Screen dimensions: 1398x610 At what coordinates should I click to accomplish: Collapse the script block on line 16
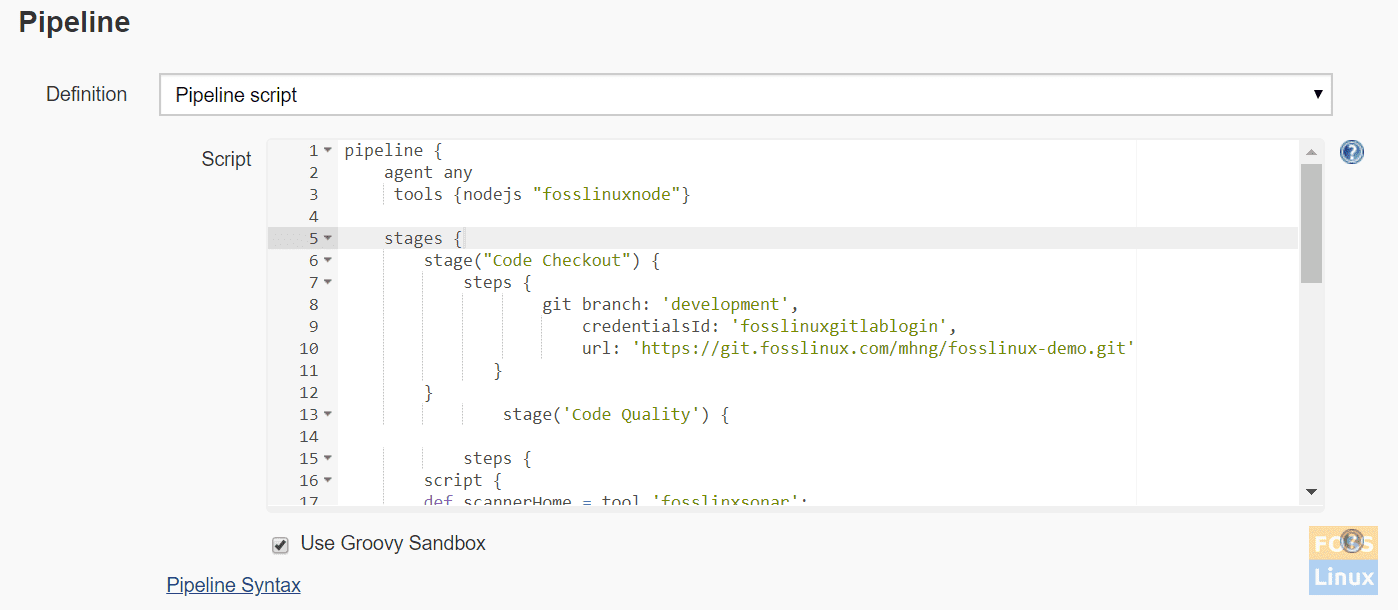(x=328, y=481)
